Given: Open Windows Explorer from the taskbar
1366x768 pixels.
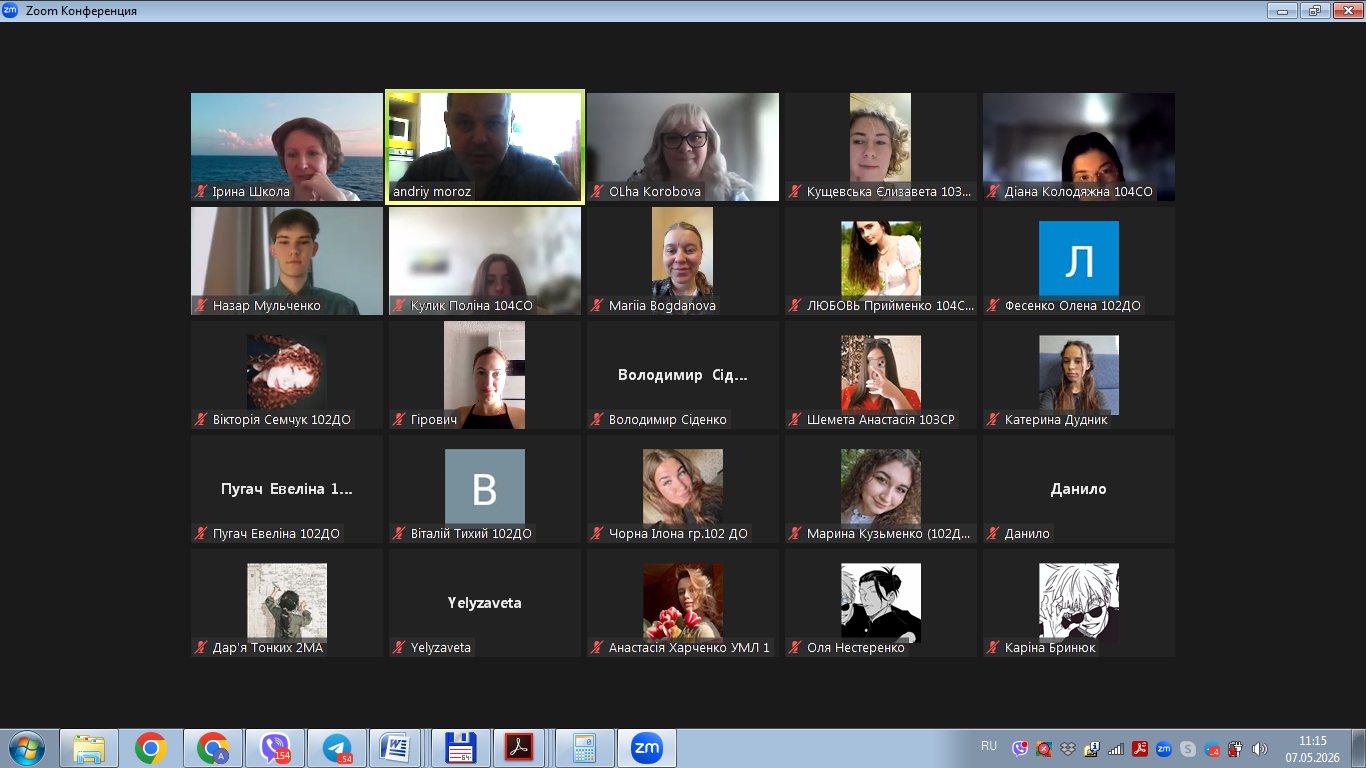Looking at the screenshot, I should [89, 748].
